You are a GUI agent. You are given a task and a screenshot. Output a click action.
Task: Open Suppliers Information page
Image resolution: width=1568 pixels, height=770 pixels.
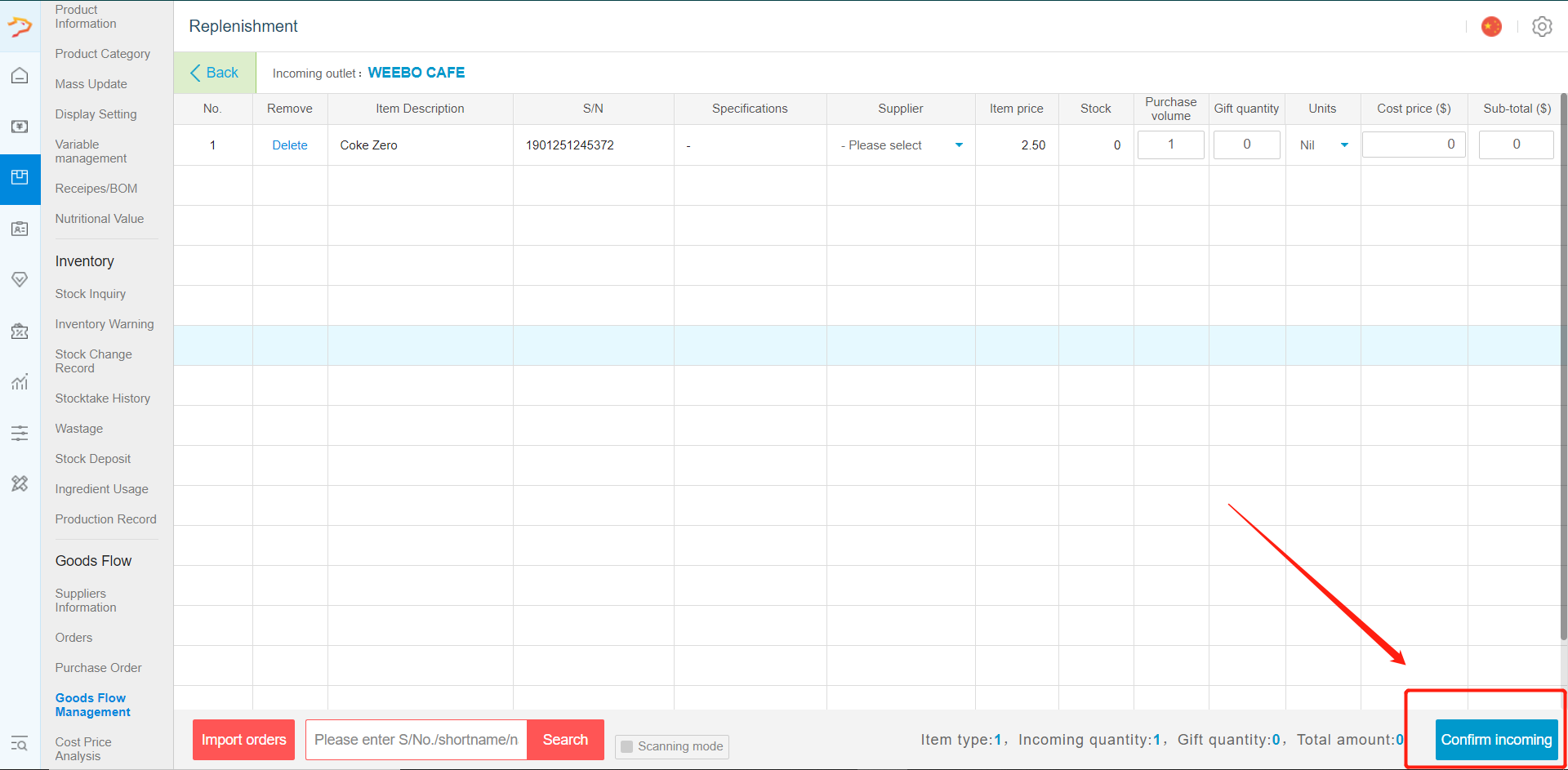click(86, 600)
